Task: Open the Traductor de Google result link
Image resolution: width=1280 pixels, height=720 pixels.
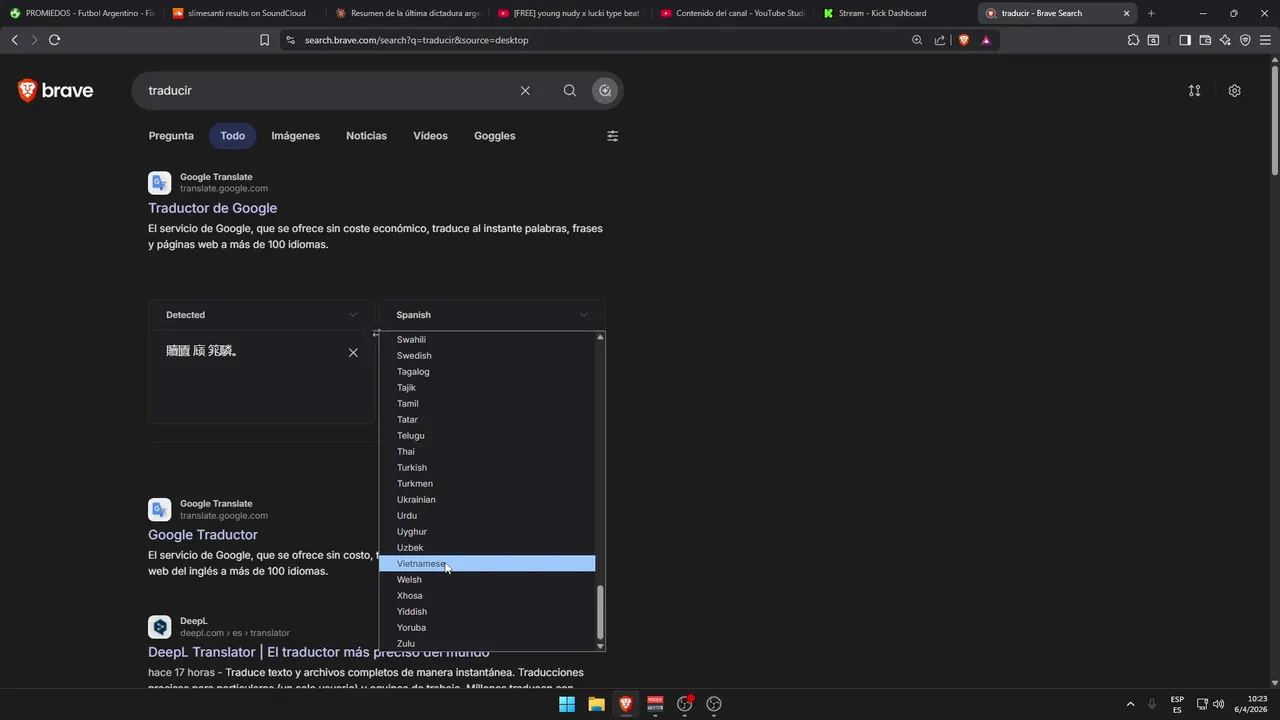Action: (213, 208)
